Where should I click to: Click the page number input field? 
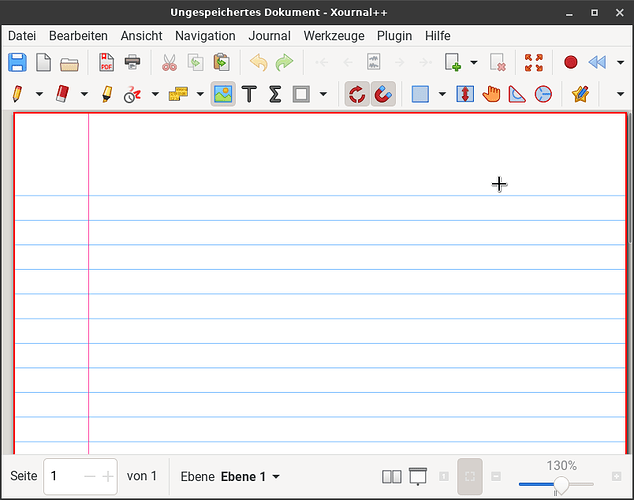pos(62,477)
